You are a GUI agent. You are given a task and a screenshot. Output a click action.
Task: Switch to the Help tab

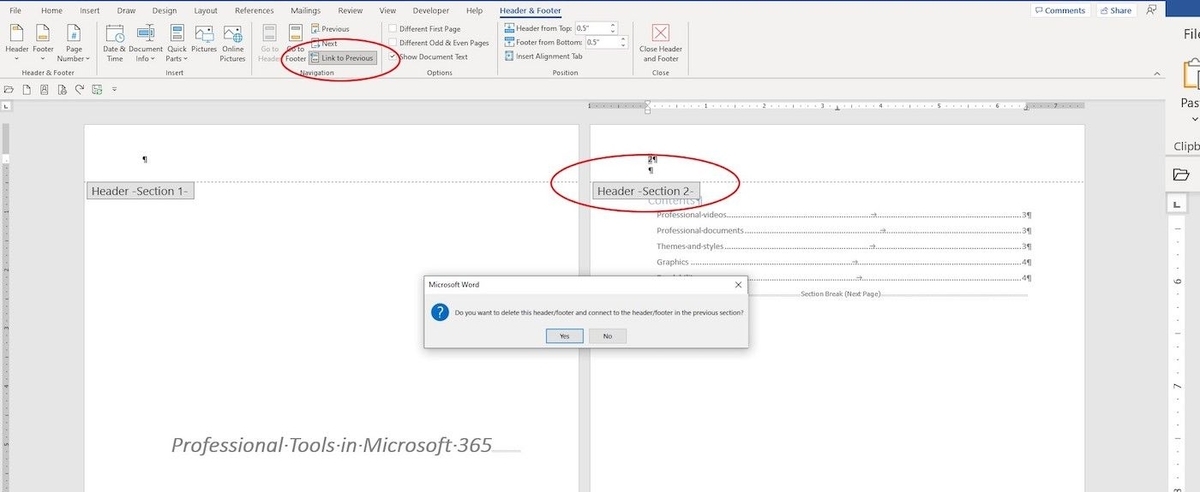[x=475, y=10]
